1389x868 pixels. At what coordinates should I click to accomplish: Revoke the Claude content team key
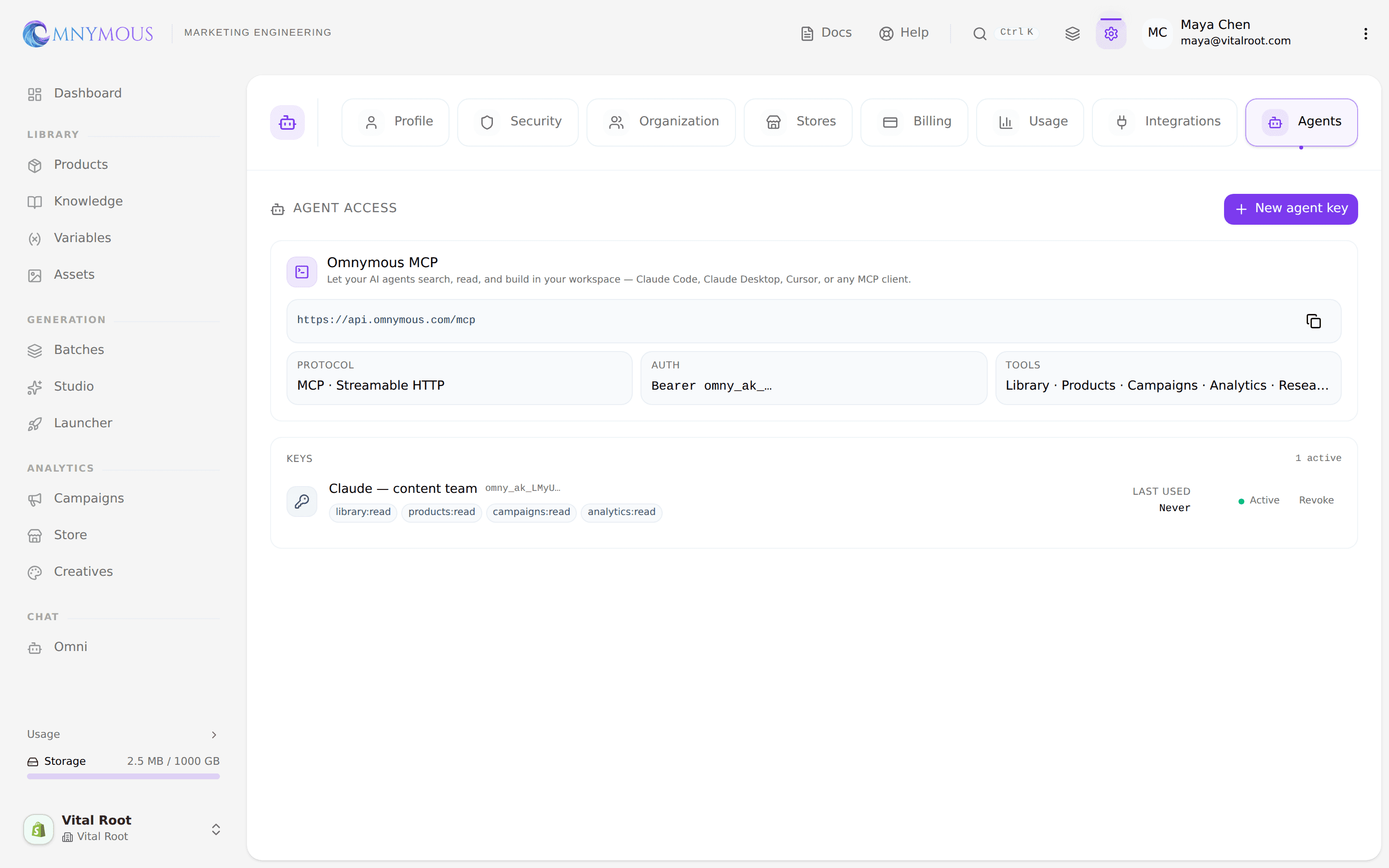tap(1316, 500)
